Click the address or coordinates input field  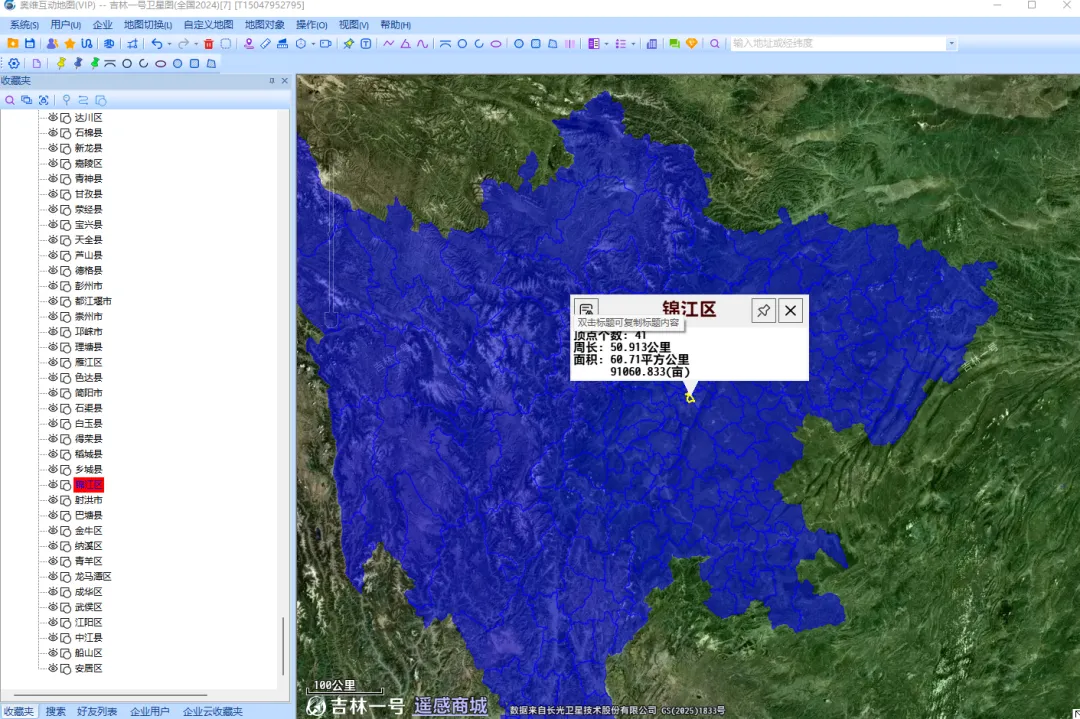[x=838, y=43]
